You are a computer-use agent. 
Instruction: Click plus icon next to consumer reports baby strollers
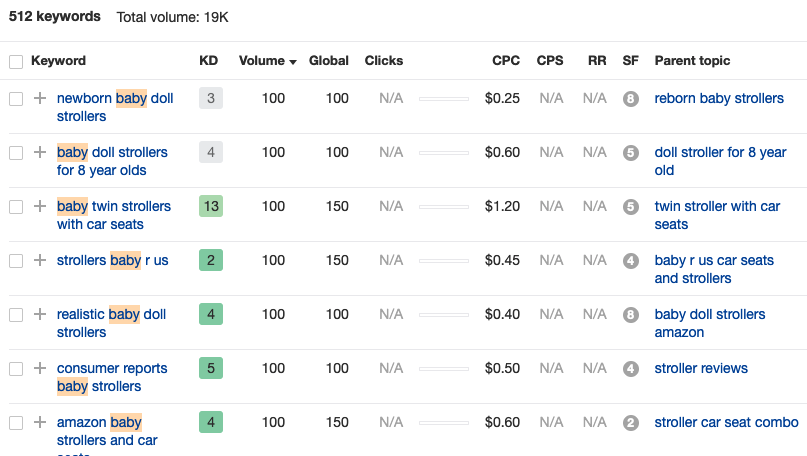pos(40,369)
